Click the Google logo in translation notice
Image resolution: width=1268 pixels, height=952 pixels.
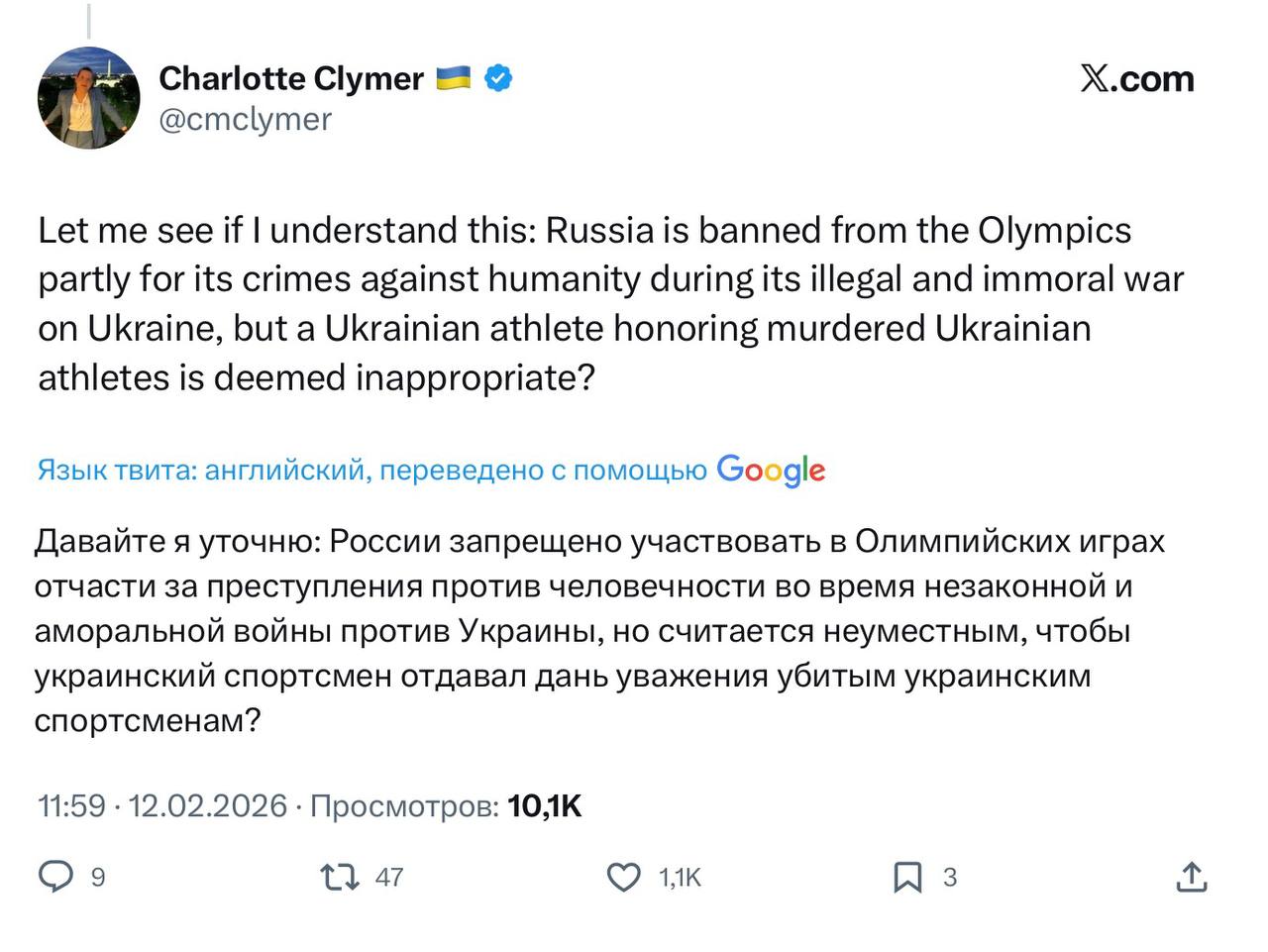pyautogui.click(x=771, y=470)
